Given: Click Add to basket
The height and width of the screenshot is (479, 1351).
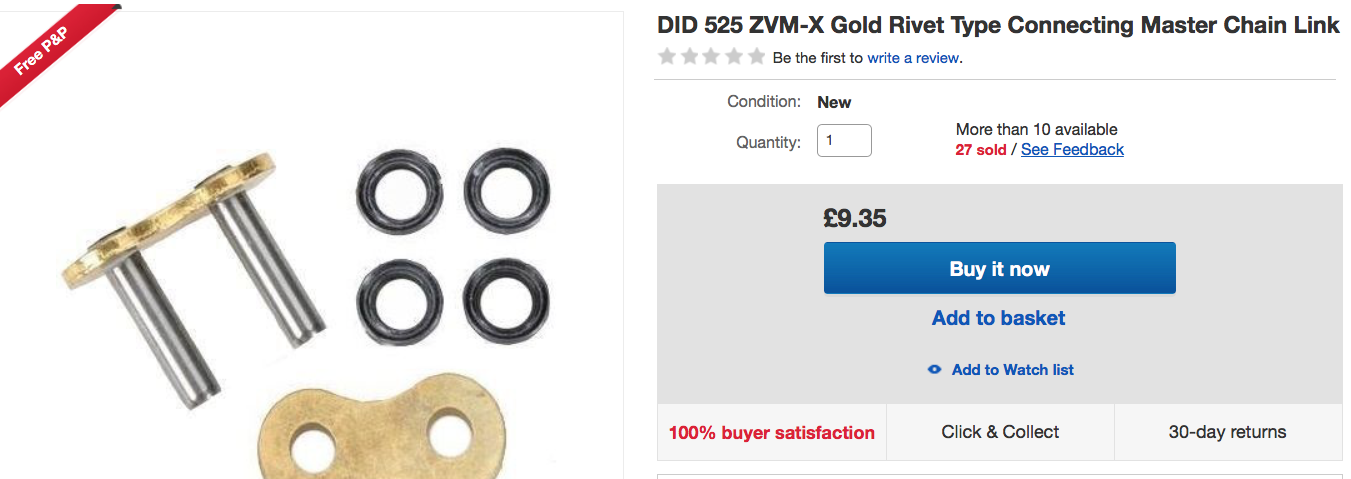Looking at the screenshot, I should (x=998, y=318).
